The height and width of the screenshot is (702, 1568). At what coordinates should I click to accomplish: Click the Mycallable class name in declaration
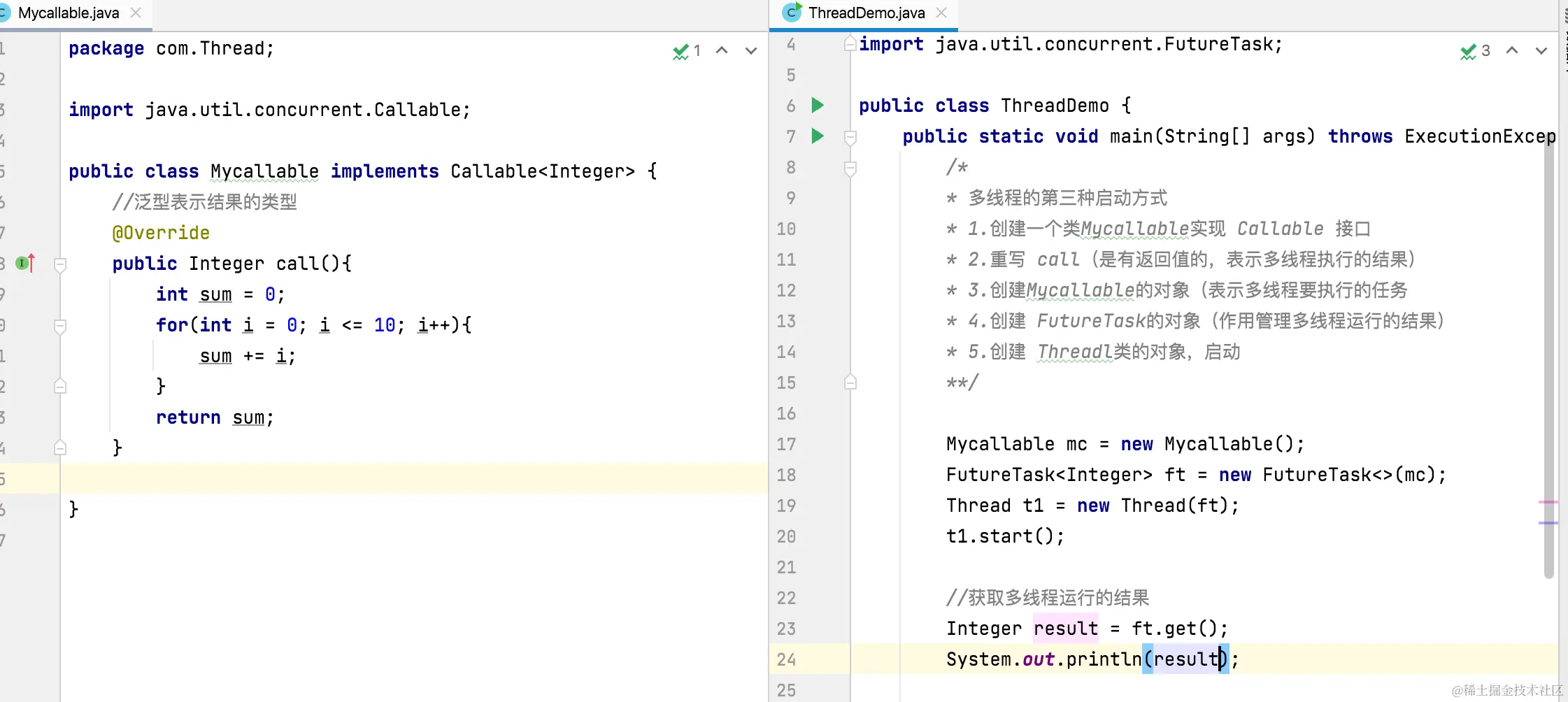pos(264,171)
